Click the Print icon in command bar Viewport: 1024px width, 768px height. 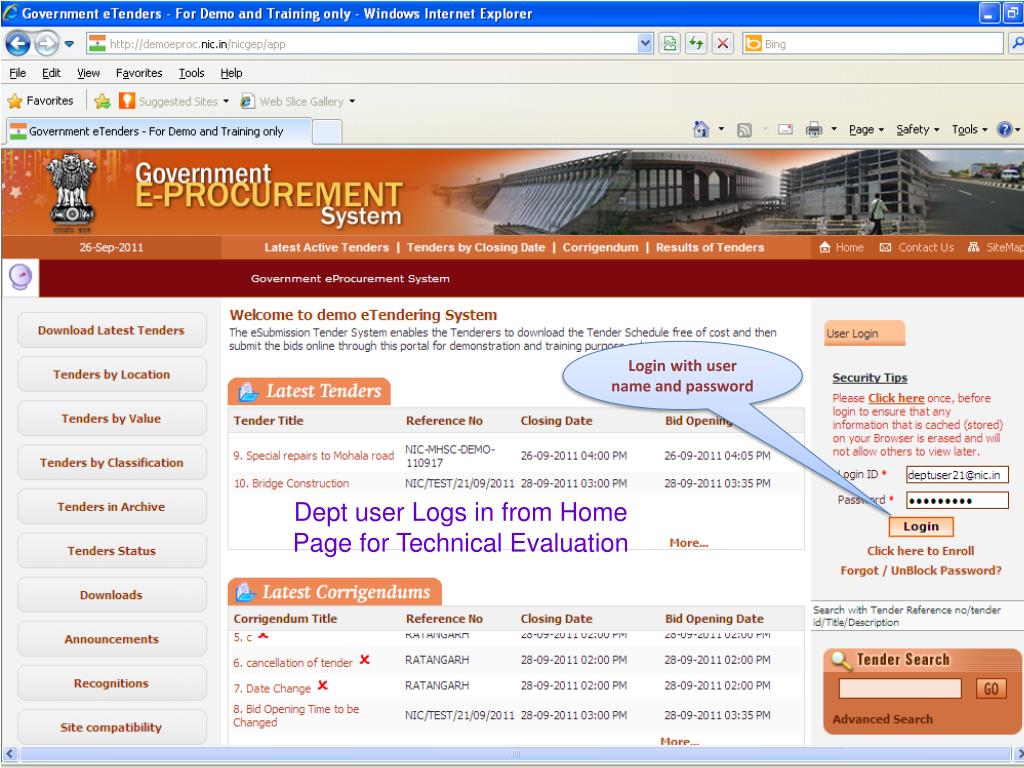click(815, 130)
